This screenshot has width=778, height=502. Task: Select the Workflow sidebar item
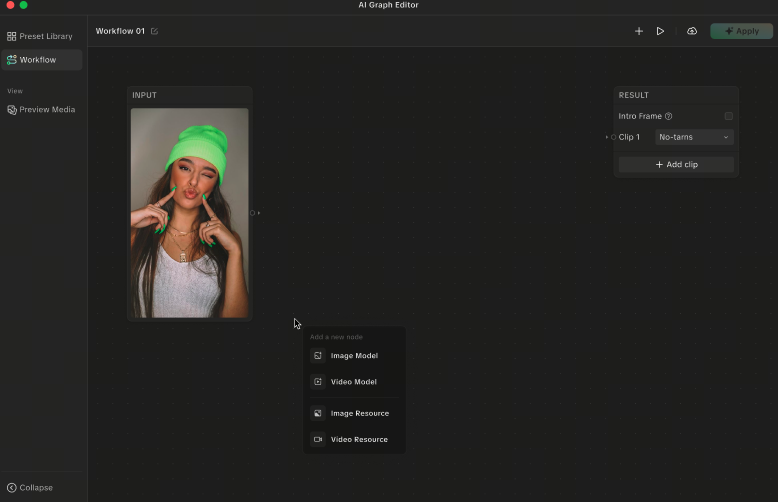pos(40,60)
